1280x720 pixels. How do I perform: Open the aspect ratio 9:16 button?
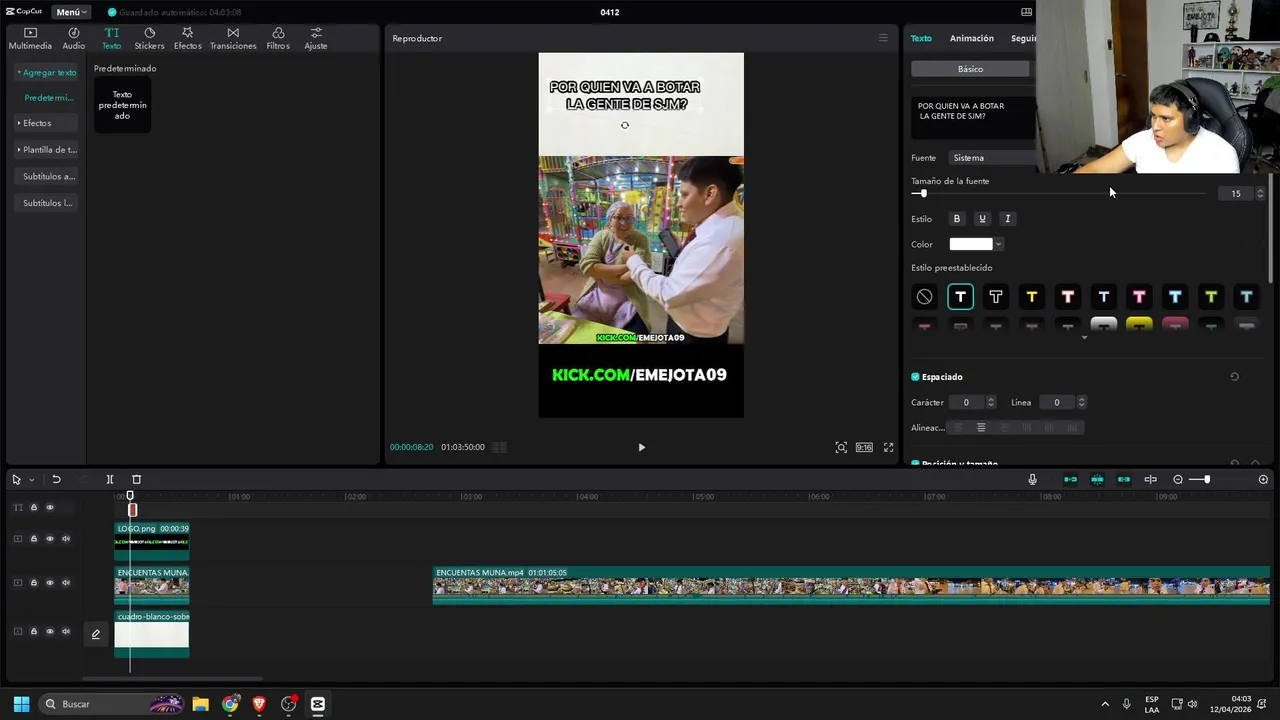(x=864, y=447)
